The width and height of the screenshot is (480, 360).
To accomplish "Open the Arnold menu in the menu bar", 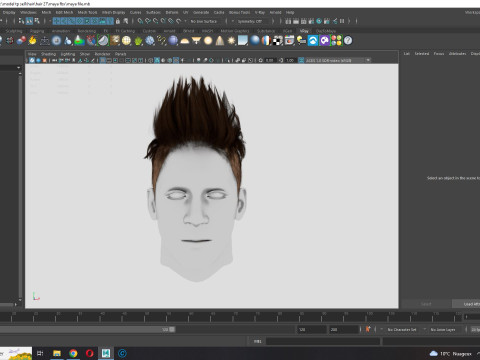I will (275, 12).
